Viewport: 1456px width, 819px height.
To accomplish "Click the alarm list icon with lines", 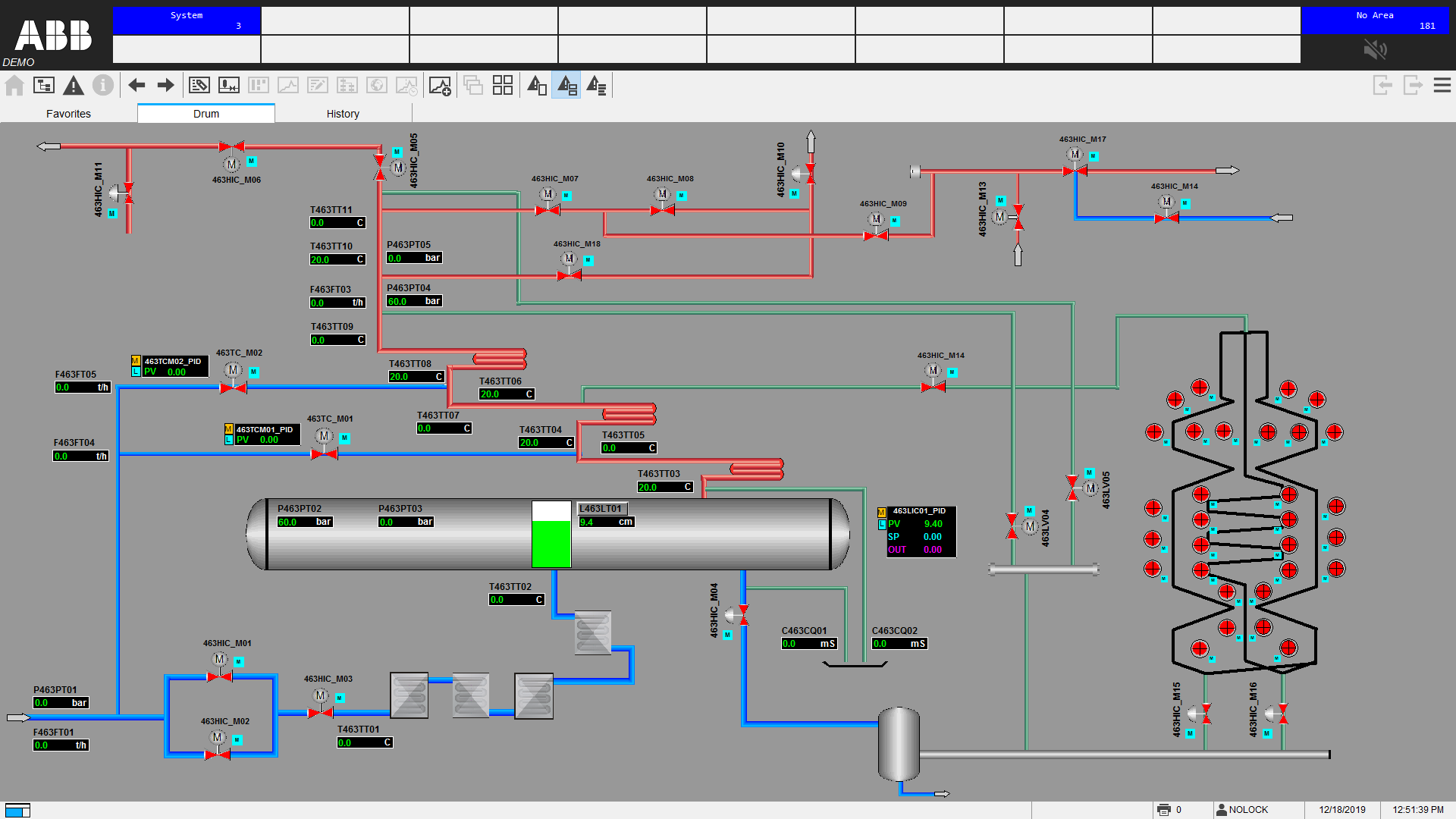I will (597, 86).
